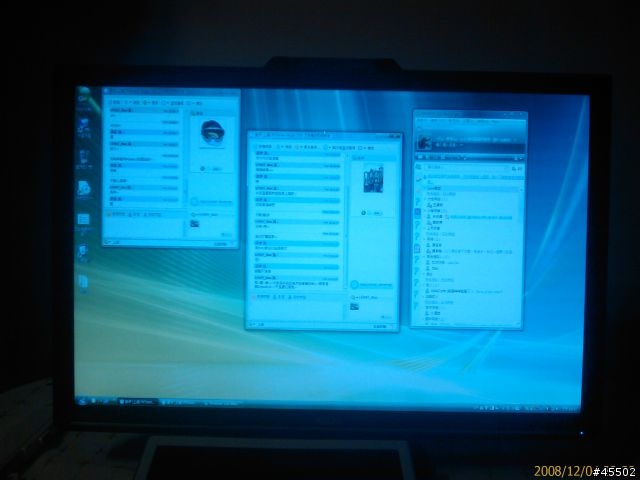Click your own small display picture in middle chat window
This screenshot has height=480, width=640.
[x=354, y=306]
